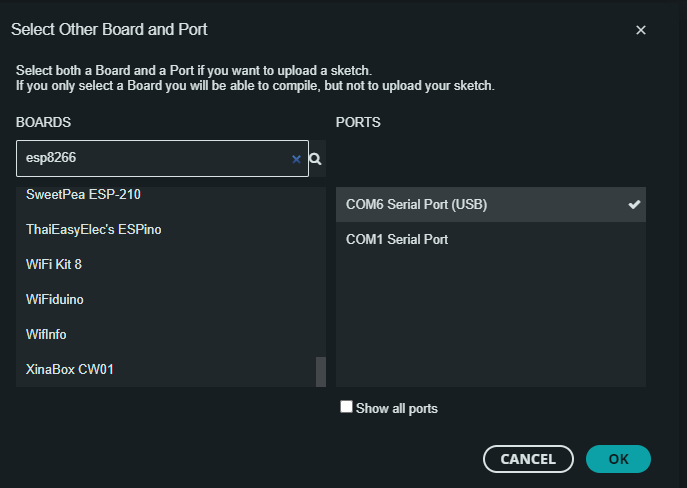Image resolution: width=687 pixels, height=488 pixels.
Task: Click the scrollbar track above the thumb
Action: 321,272
